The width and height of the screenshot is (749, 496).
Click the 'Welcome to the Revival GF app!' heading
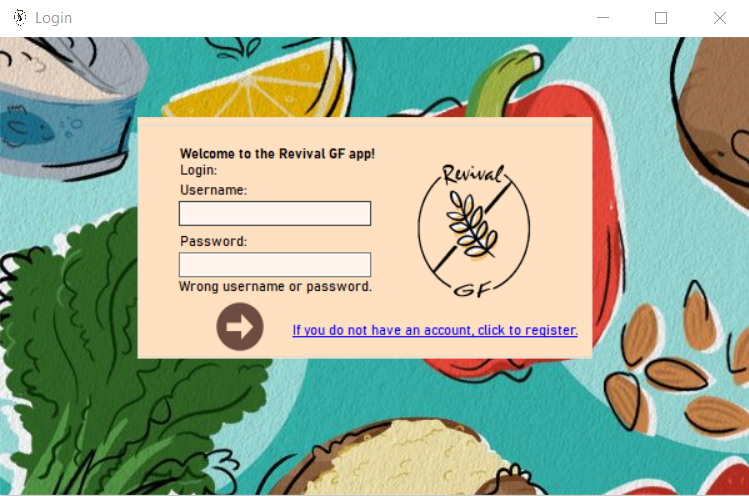[x=278, y=154]
